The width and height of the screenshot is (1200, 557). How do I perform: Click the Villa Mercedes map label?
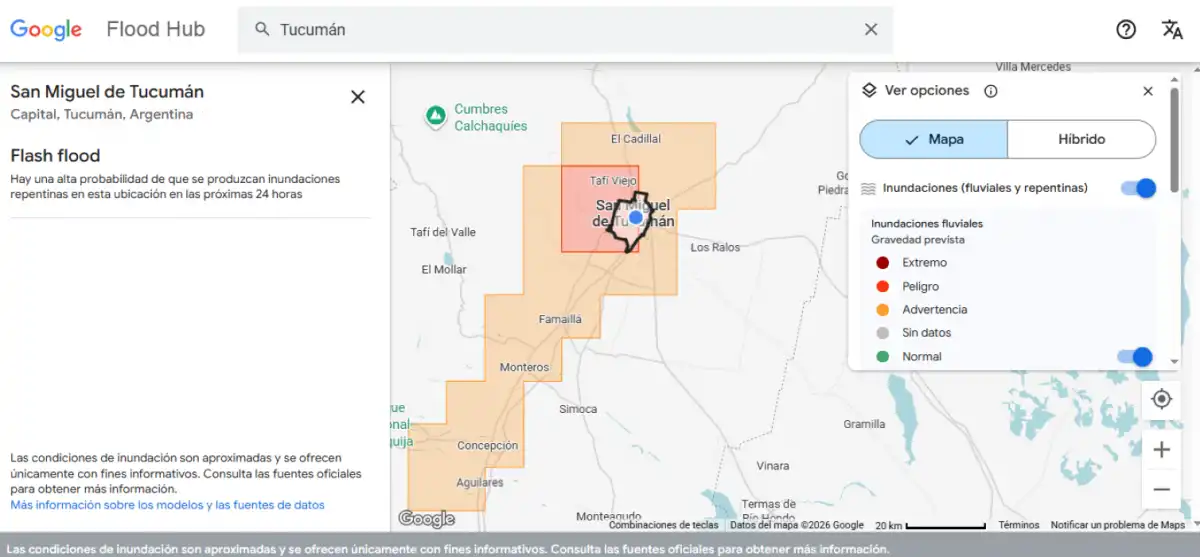1033,67
